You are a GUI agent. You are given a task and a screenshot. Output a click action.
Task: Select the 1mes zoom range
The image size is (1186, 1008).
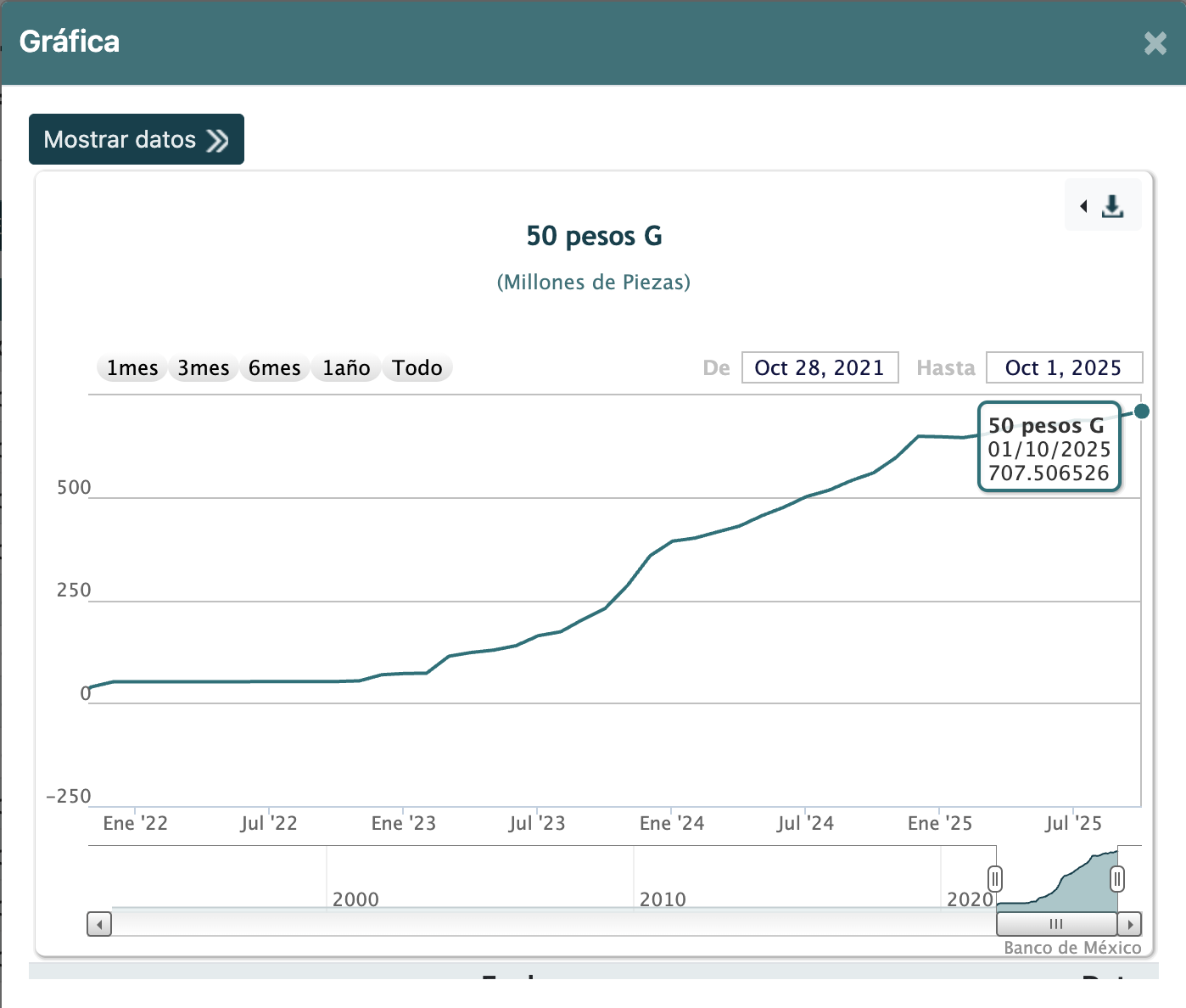(132, 368)
